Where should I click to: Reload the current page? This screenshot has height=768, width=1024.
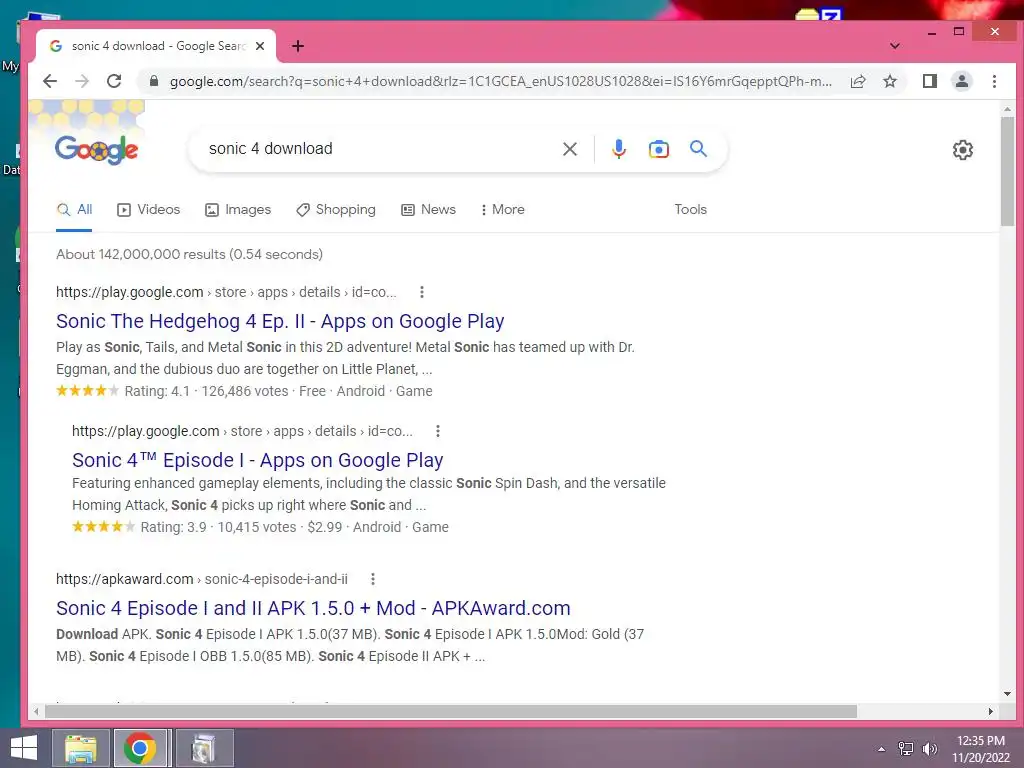[x=114, y=81]
